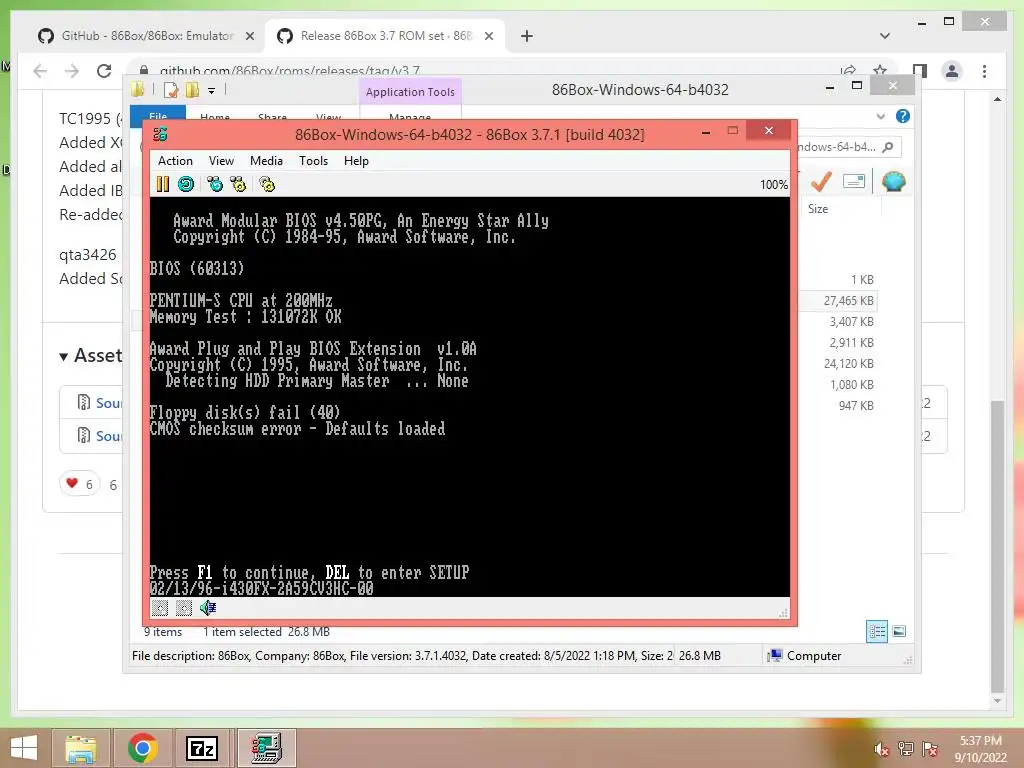Select the file sized 3,407 KB

tap(851, 322)
